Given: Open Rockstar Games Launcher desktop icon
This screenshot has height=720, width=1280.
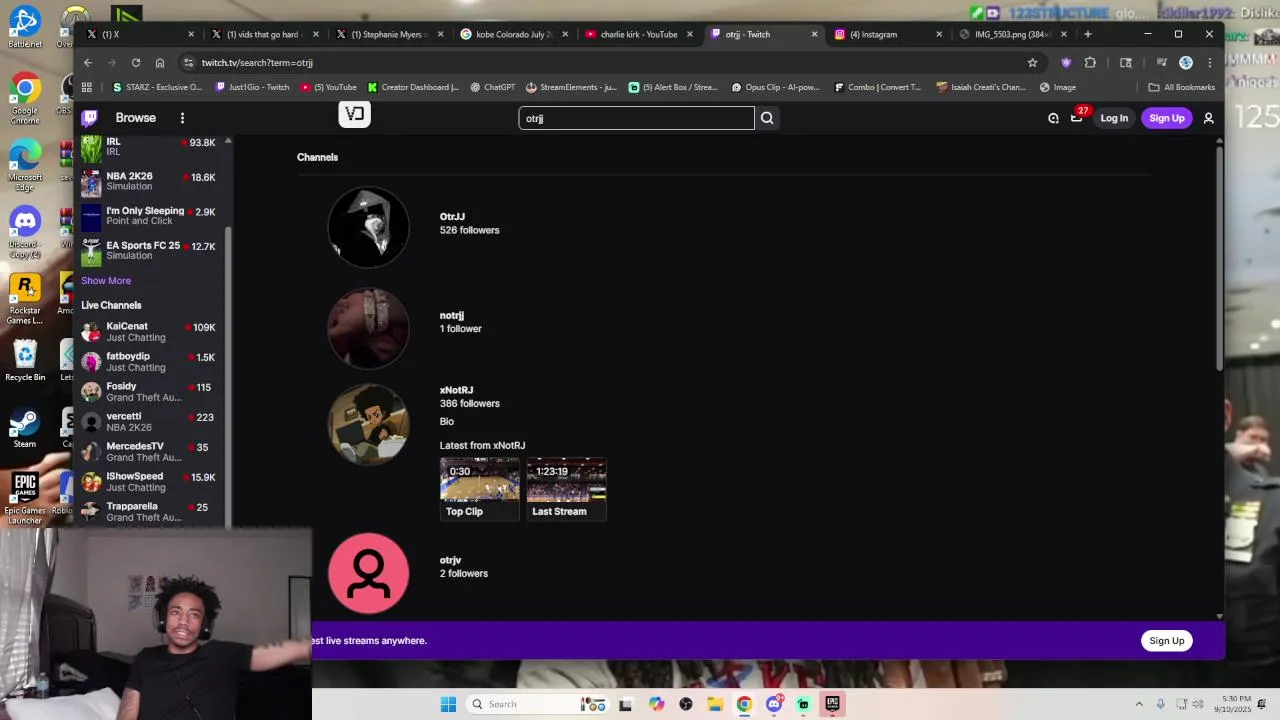Looking at the screenshot, I should [25, 299].
